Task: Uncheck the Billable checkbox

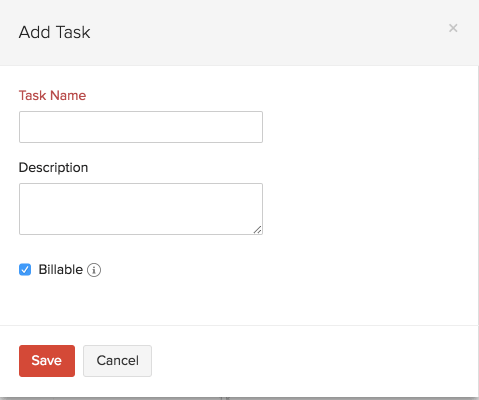Action: pos(25,270)
